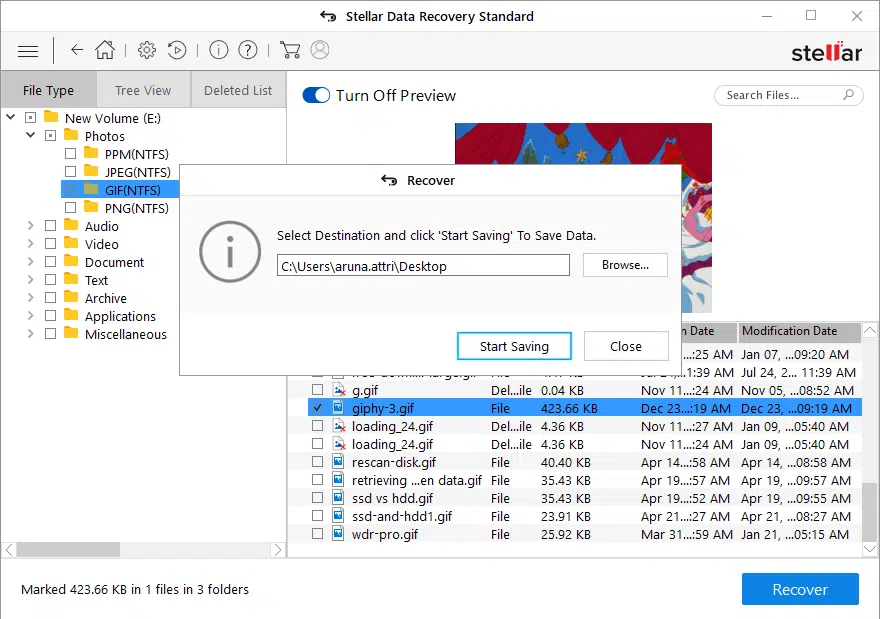Click the Miscellaneous folder icon

pyautogui.click(x=71, y=333)
